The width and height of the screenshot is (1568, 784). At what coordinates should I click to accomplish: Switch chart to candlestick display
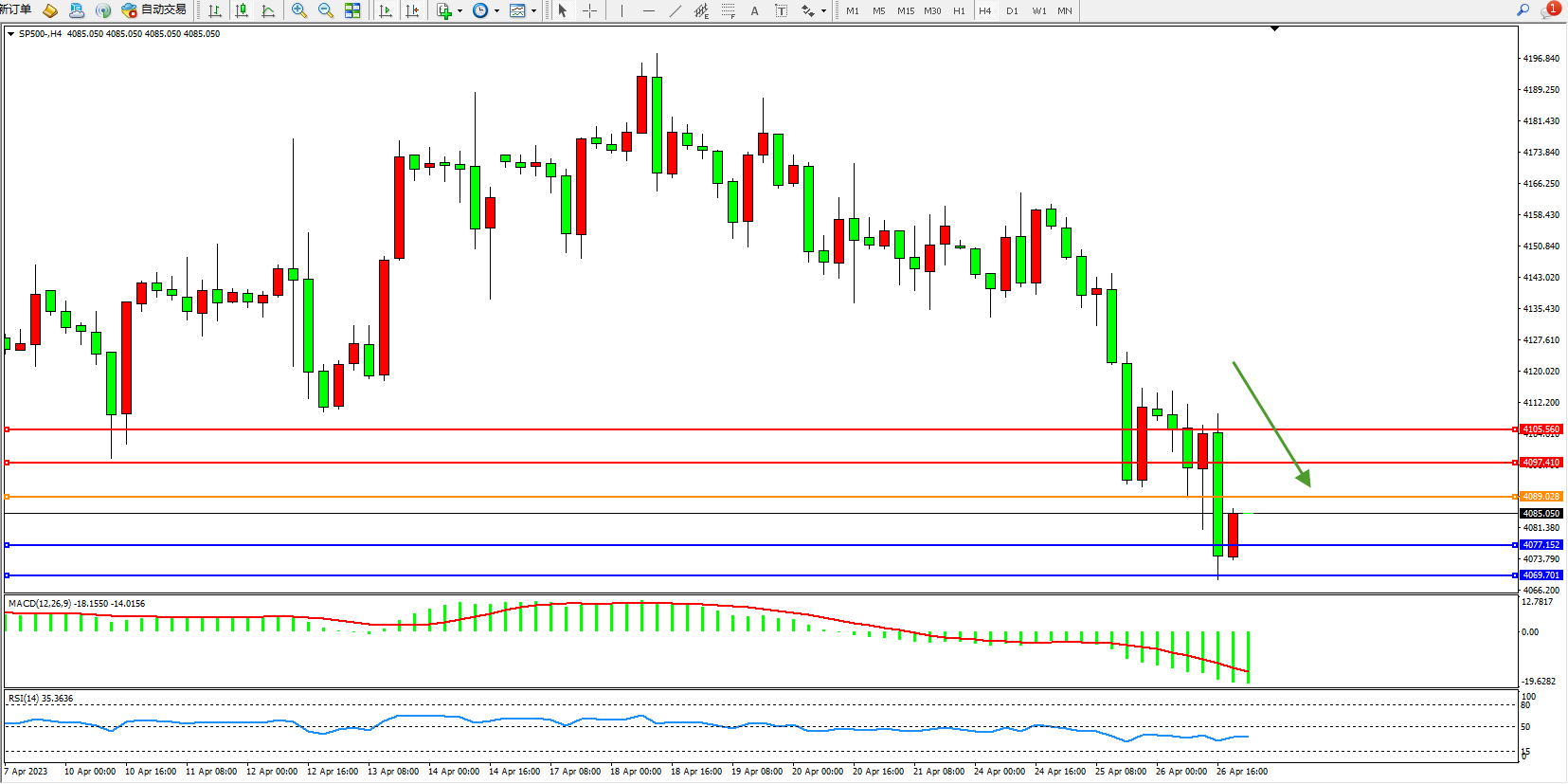click(242, 10)
